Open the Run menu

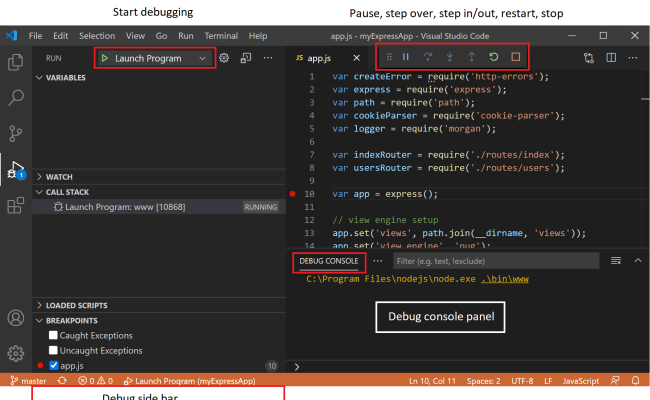point(186,36)
